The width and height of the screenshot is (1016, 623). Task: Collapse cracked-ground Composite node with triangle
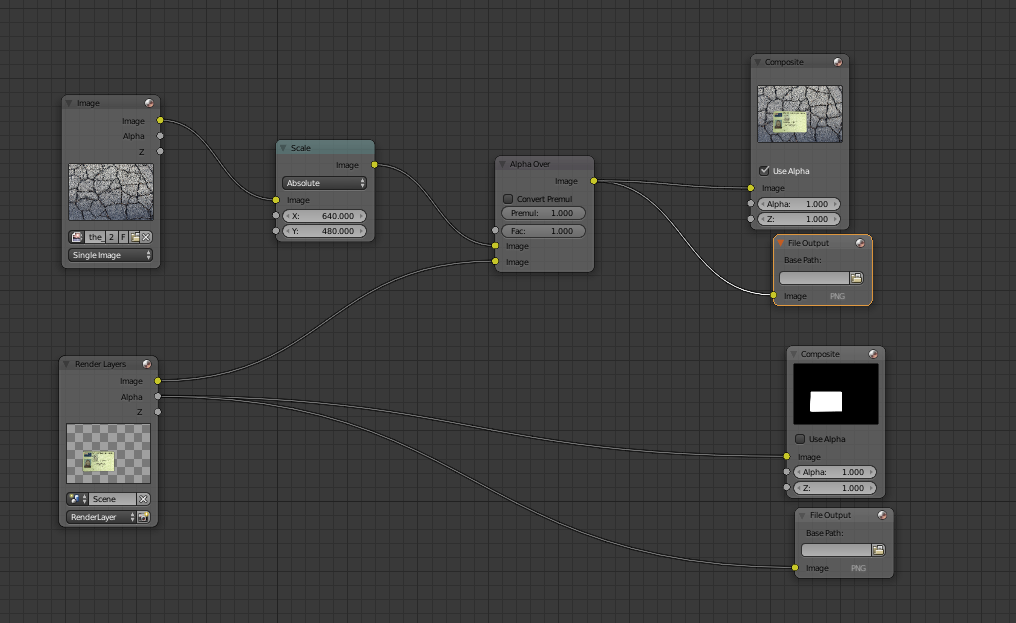click(757, 62)
